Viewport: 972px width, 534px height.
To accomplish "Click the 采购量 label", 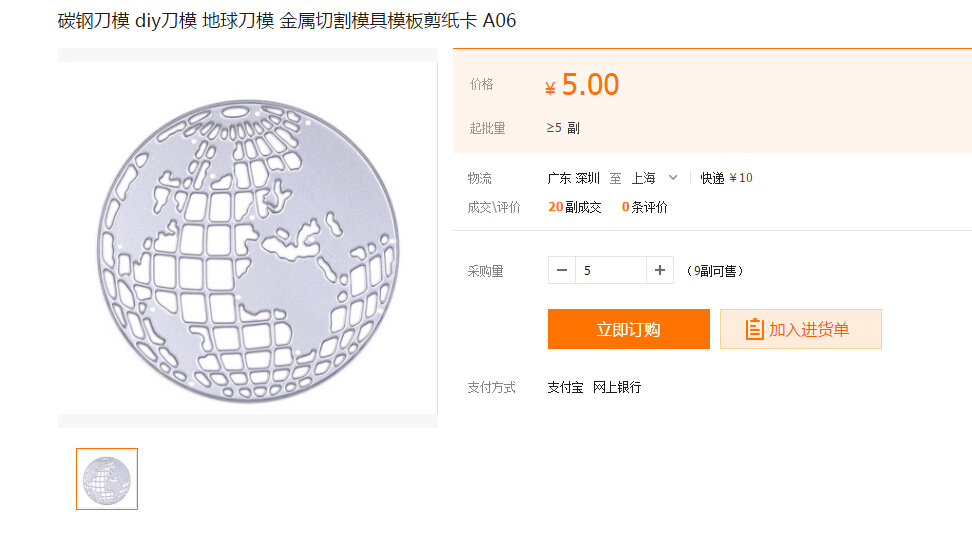I will pos(485,270).
